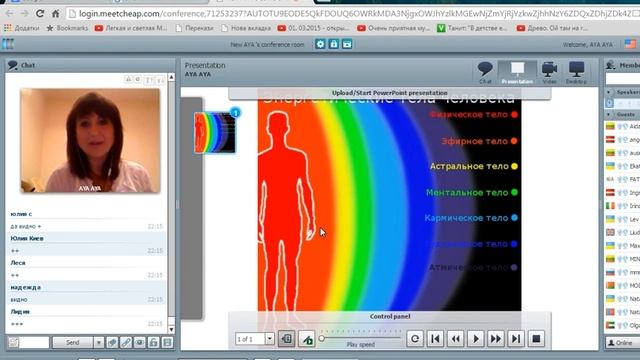Screen dimensions: 640x360
Task: Click the chat scrollbar up arrow
Action: [171, 77]
